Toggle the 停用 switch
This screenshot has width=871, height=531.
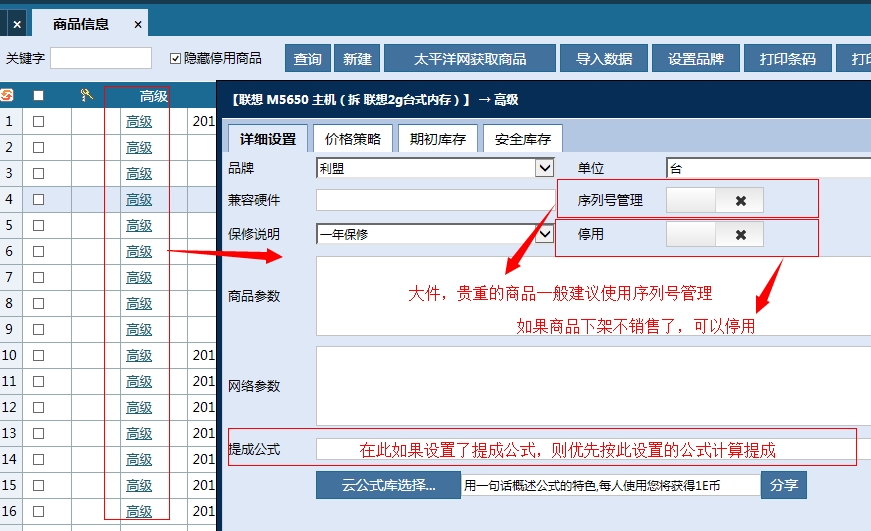pyautogui.click(x=714, y=234)
